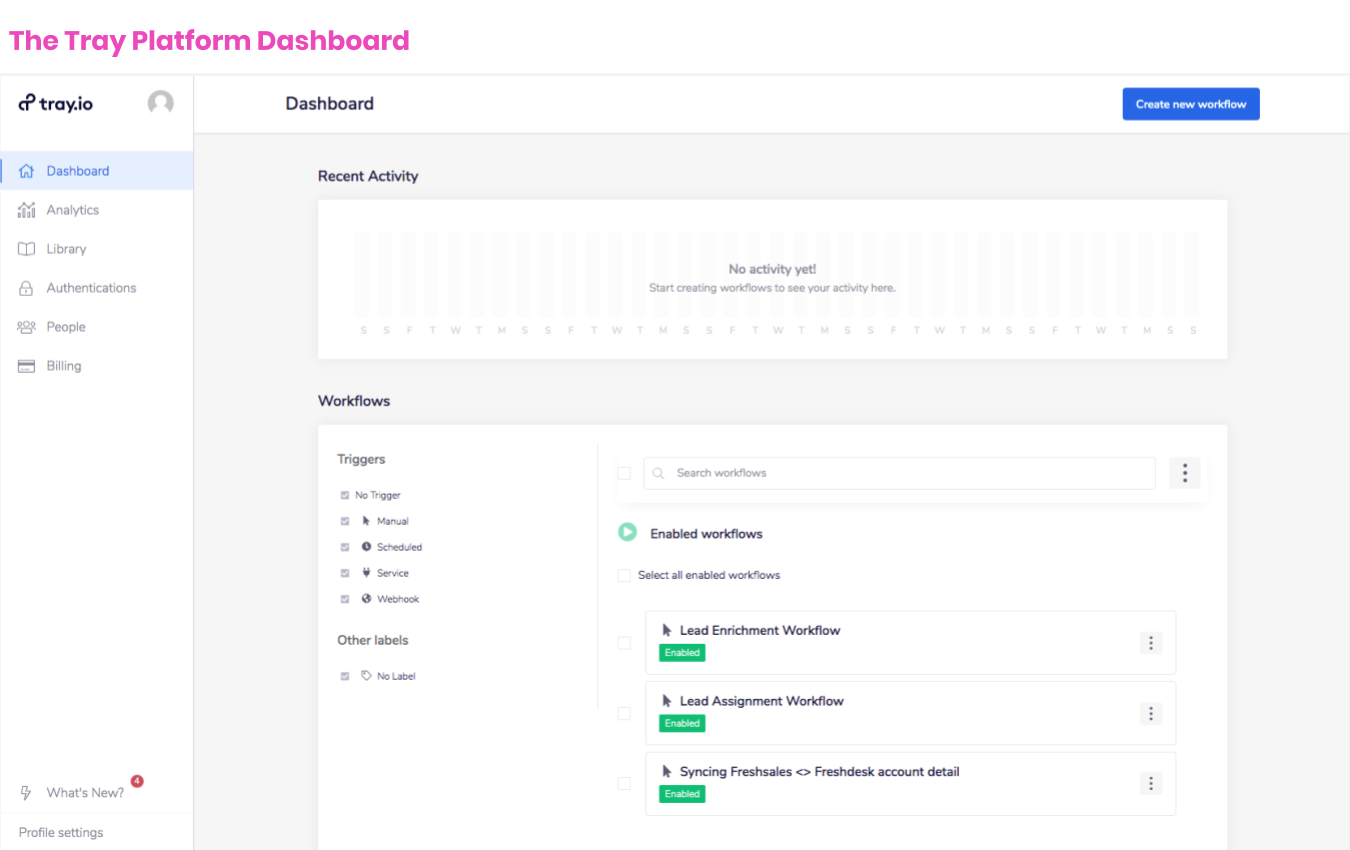Click the Triggers filter heading
This screenshot has width=1350, height=850.
pyautogui.click(x=361, y=460)
